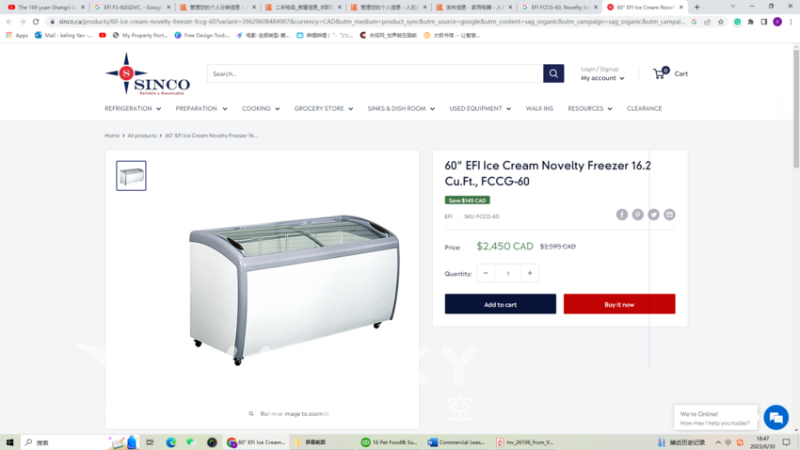Click into the site search field
Image resolution: width=800 pixels, height=450 pixels.
pyautogui.click(x=375, y=73)
